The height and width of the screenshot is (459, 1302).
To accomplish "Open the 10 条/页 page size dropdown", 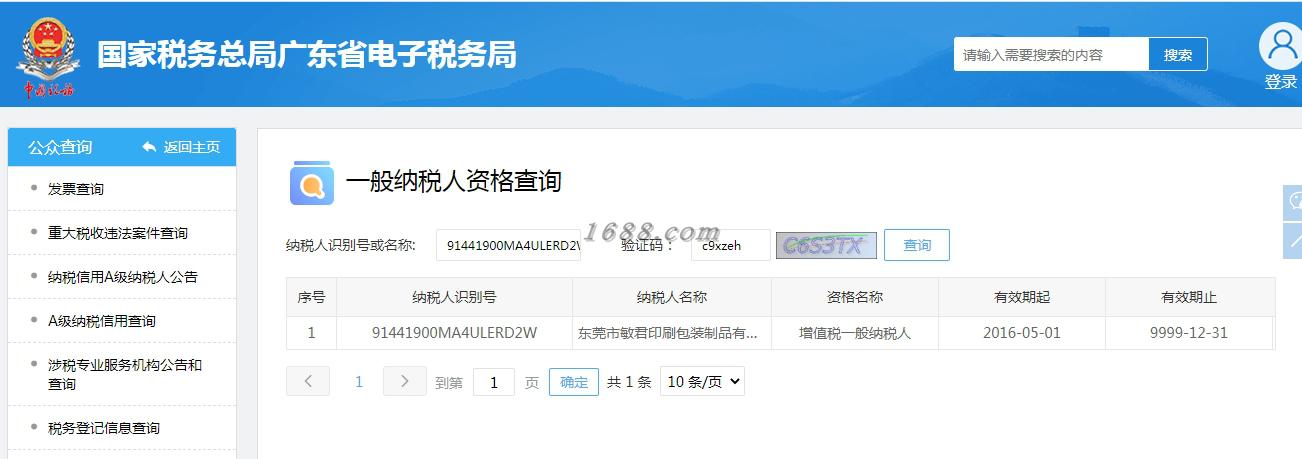I will tap(702, 381).
